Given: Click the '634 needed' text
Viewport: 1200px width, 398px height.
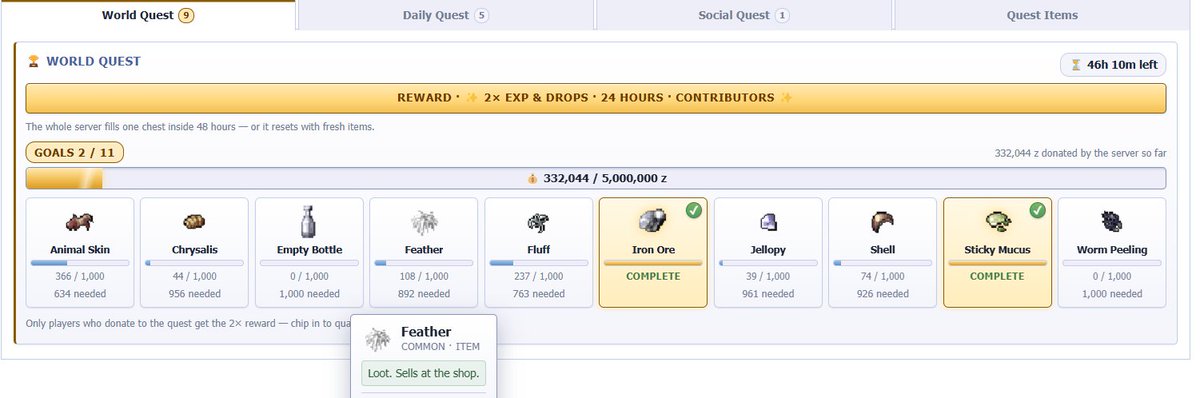Looking at the screenshot, I should (x=79, y=294).
